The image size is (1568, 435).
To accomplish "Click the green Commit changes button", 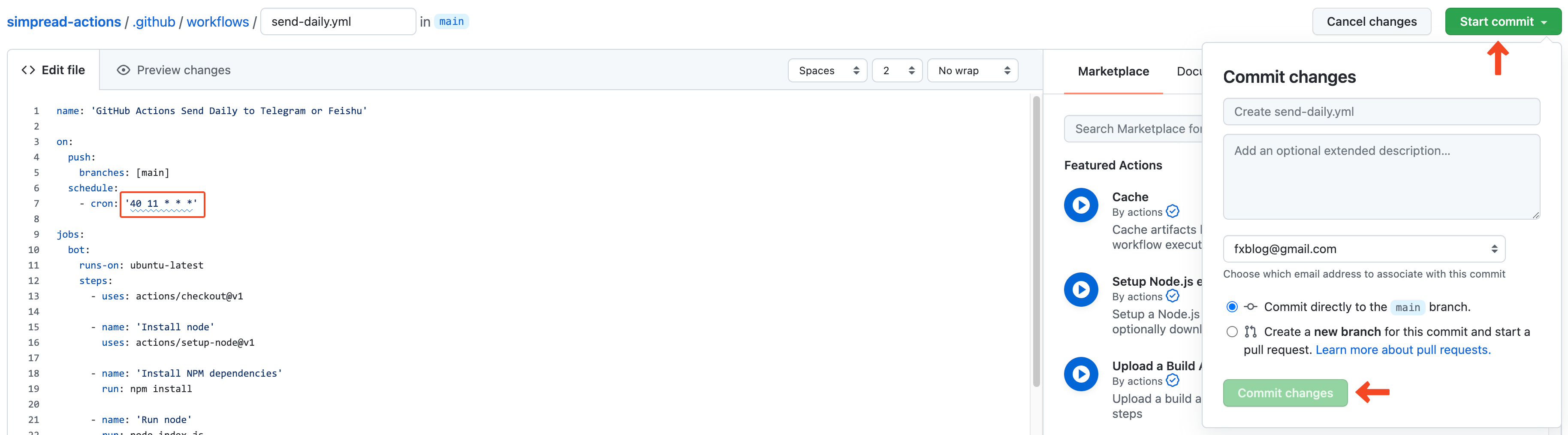I will pyautogui.click(x=1285, y=393).
